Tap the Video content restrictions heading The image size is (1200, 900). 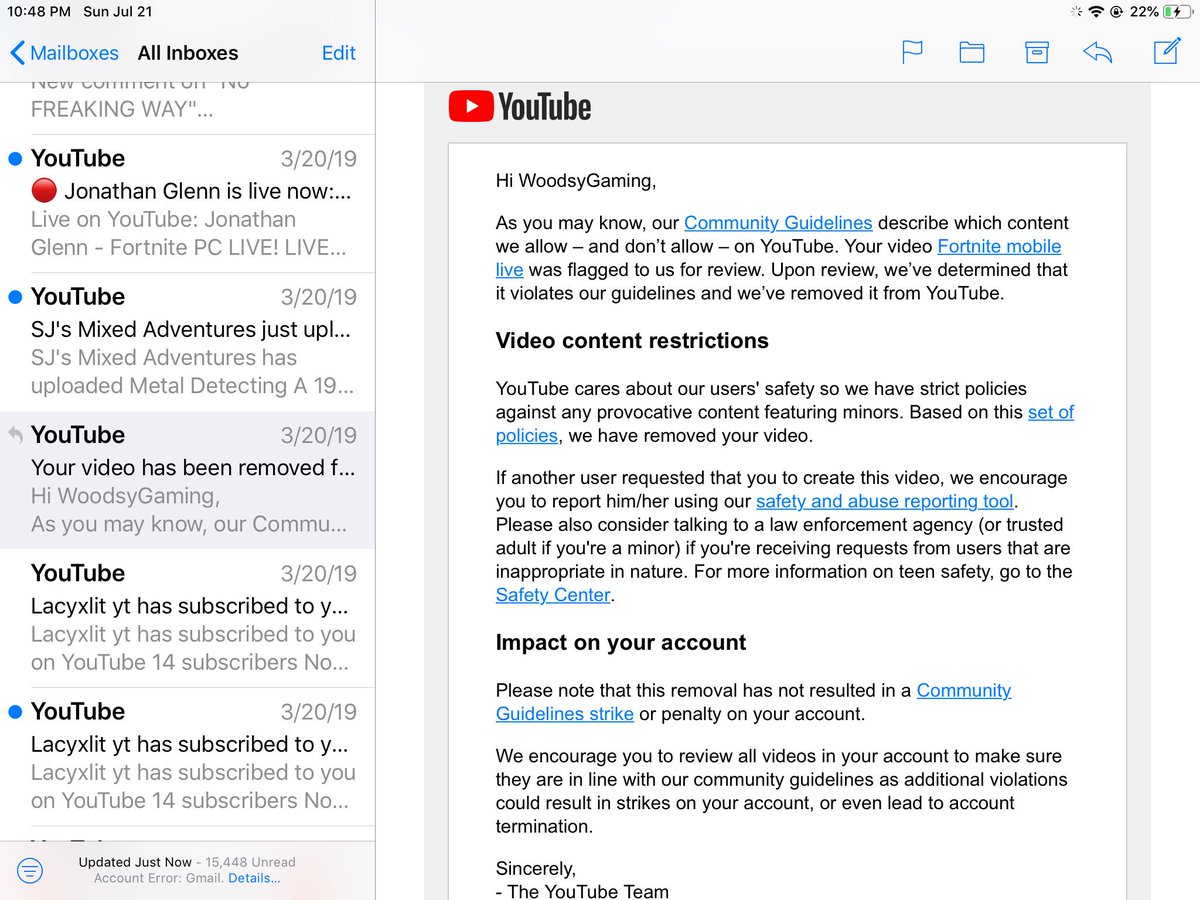pos(632,340)
